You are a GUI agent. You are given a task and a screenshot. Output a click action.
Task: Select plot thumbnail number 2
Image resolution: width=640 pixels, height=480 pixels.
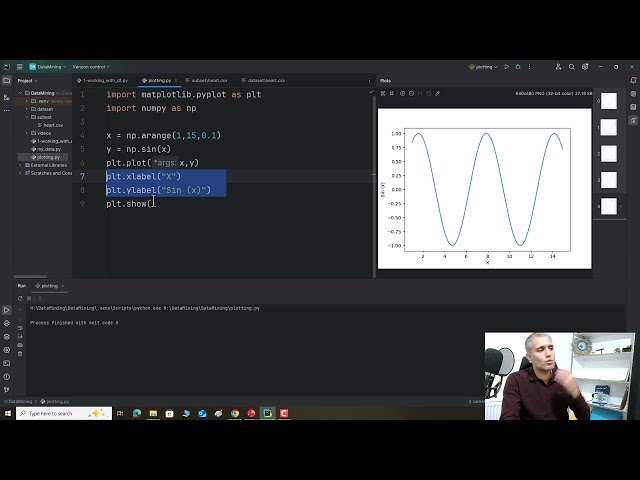[x=609, y=154]
